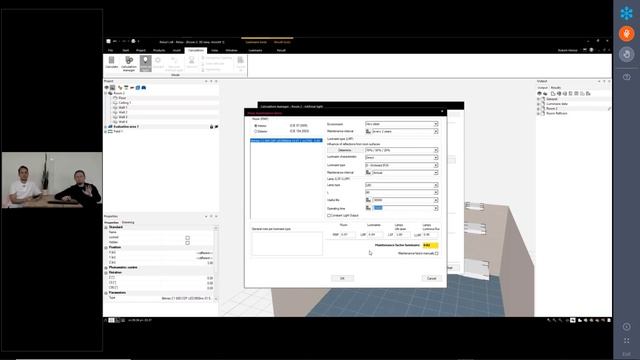Click the clock icon in right sidebar
640x360 pixels.
coord(626,327)
